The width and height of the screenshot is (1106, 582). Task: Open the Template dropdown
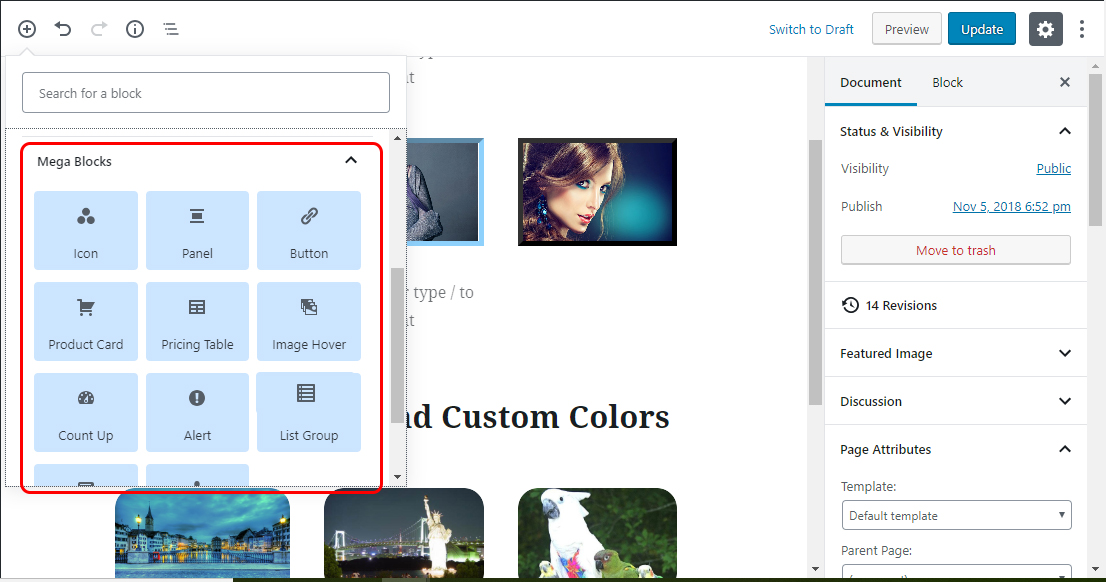pyautogui.click(x=956, y=516)
